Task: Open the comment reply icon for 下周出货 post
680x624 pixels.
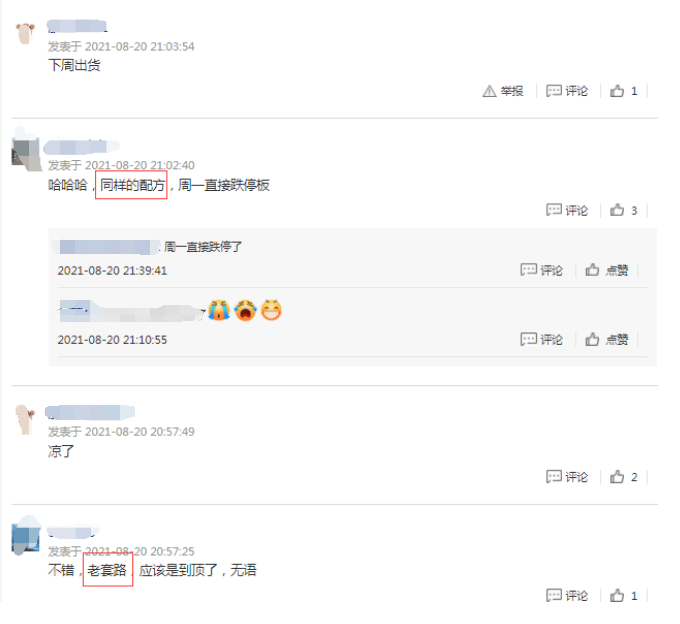Action: pyautogui.click(x=567, y=91)
